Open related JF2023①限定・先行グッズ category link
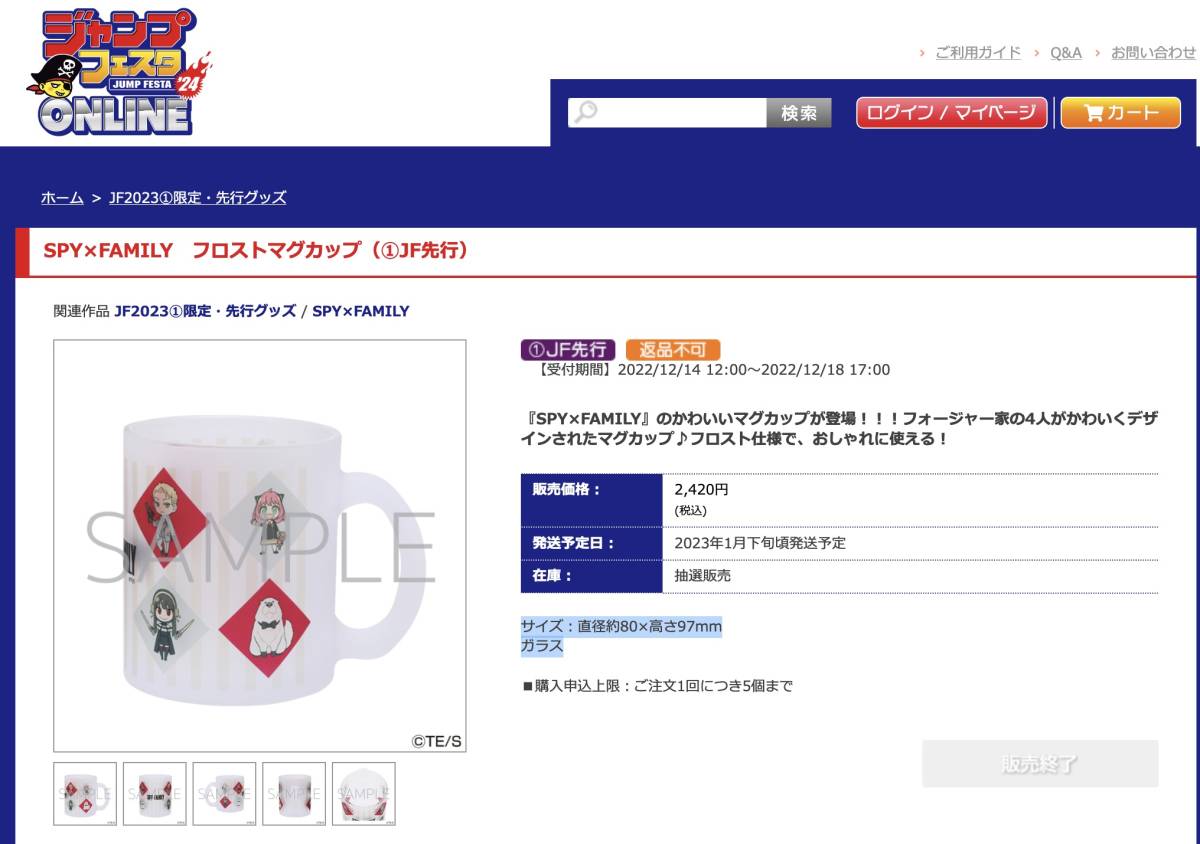1200x844 pixels. [205, 311]
